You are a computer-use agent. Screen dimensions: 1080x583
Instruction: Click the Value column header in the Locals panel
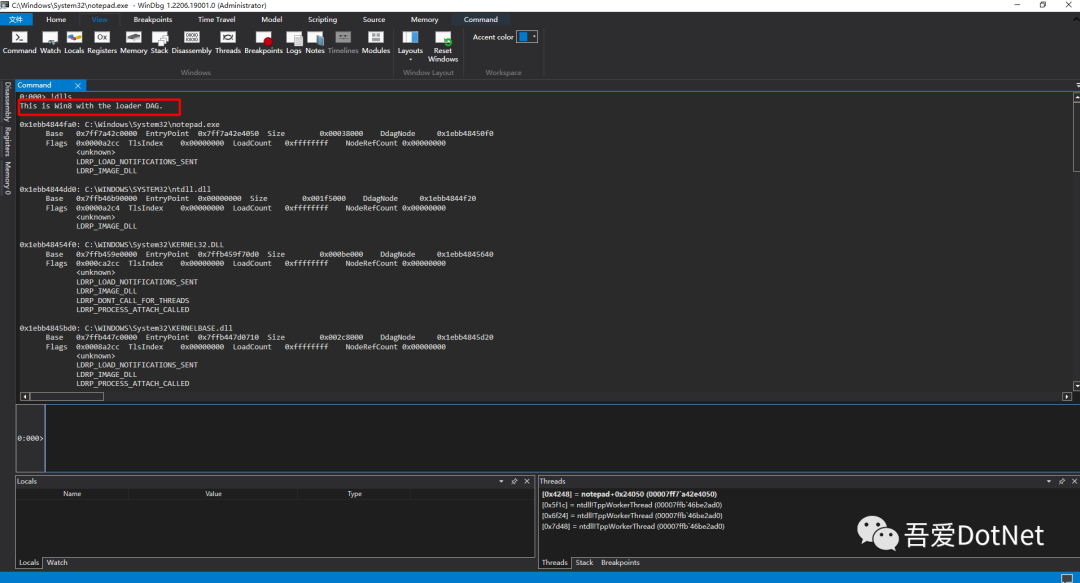pyautogui.click(x=214, y=494)
